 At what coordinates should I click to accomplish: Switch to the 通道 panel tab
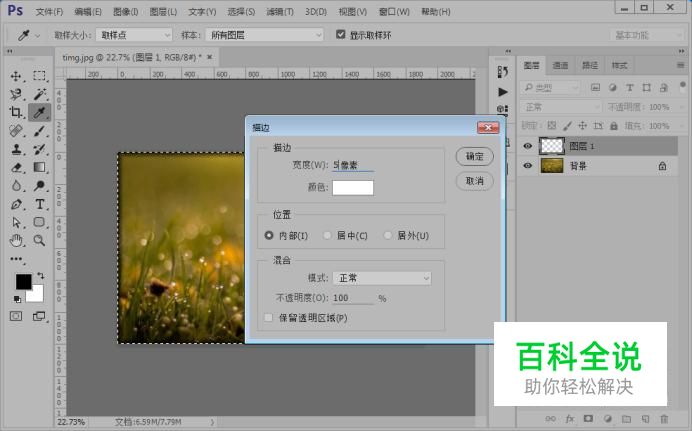[563, 65]
